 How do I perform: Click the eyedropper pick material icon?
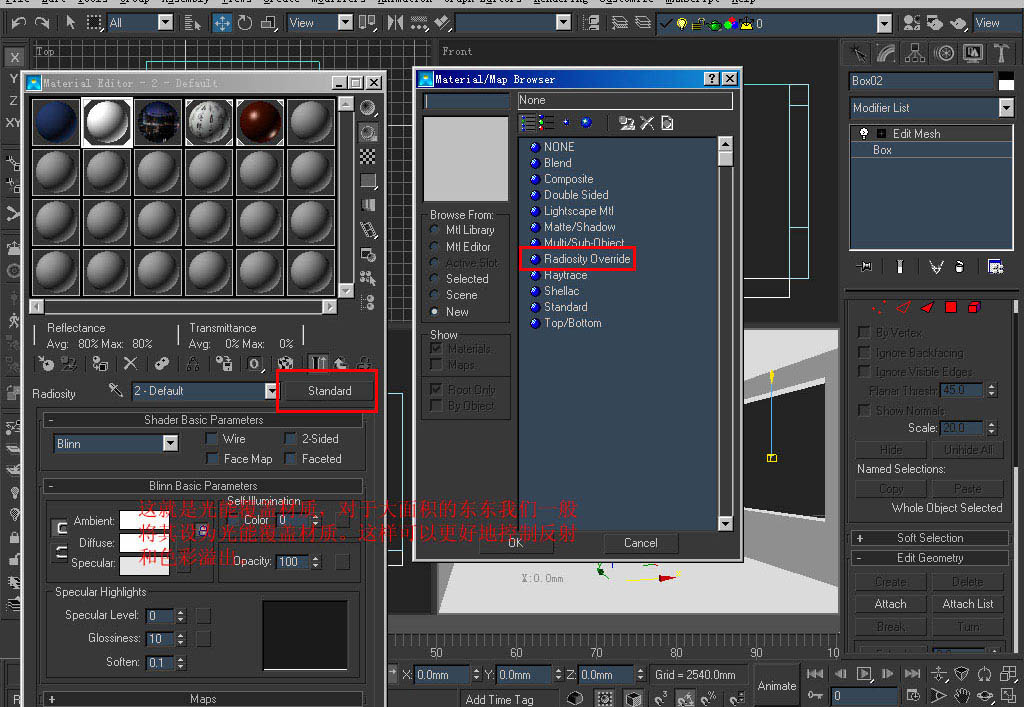(x=116, y=391)
